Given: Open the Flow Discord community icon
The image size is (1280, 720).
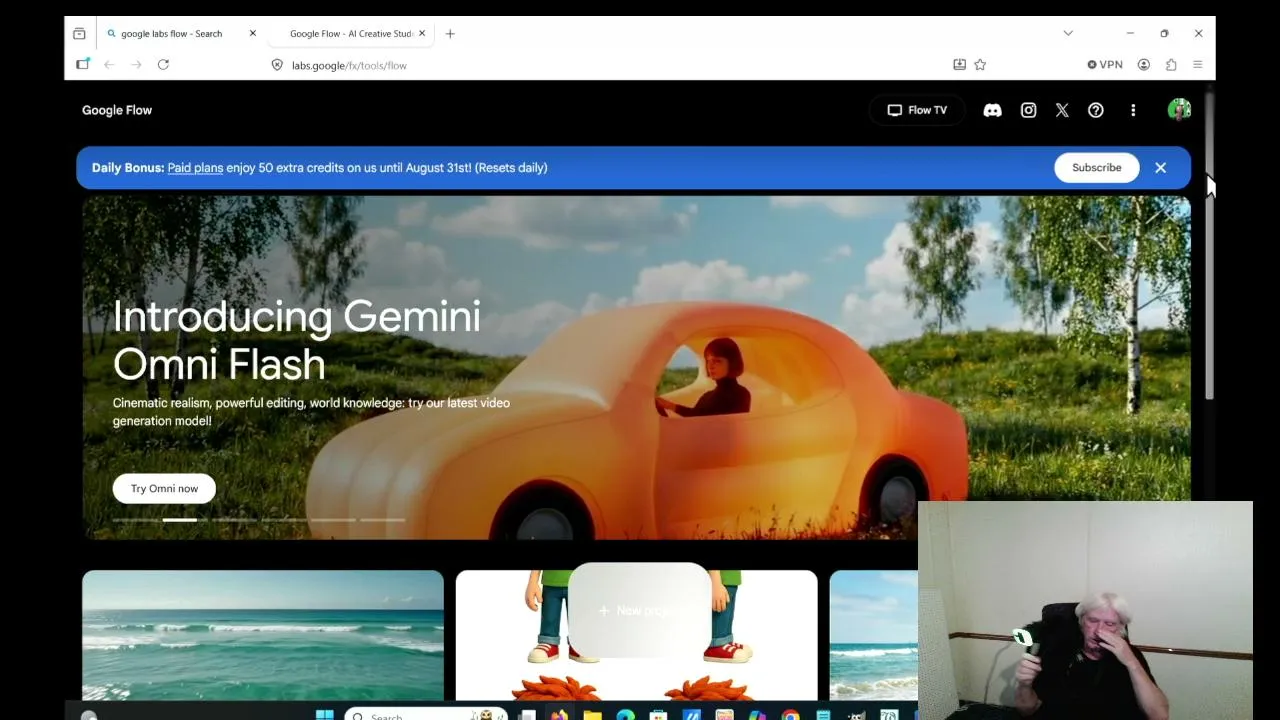Looking at the screenshot, I should pos(992,110).
